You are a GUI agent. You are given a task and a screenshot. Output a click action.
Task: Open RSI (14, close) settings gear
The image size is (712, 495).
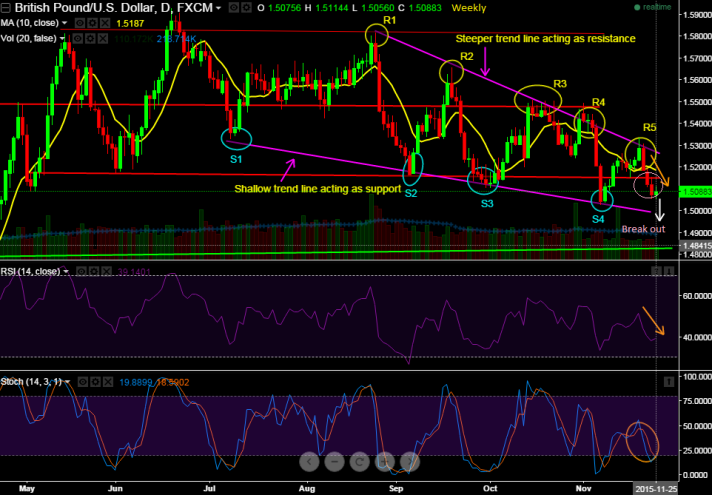(94, 271)
